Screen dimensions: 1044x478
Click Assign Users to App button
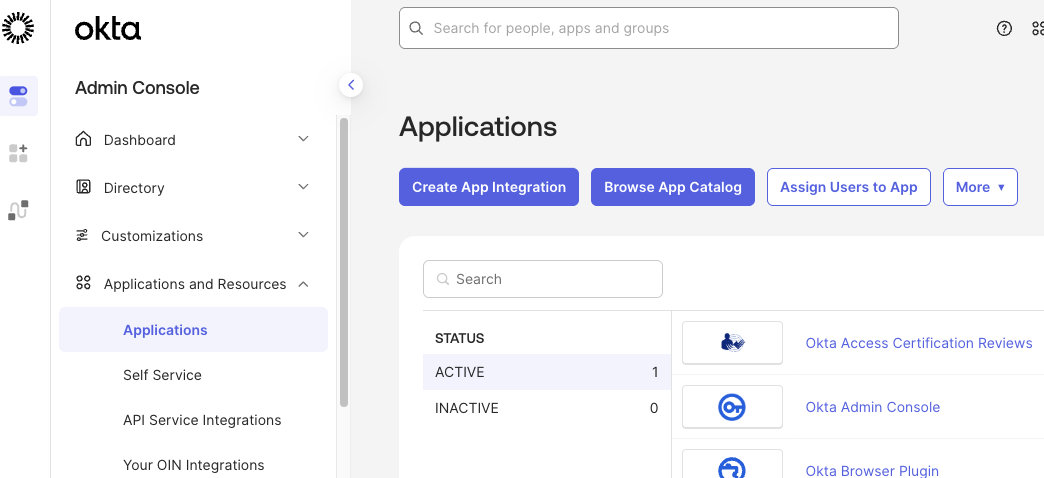[849, 187]
